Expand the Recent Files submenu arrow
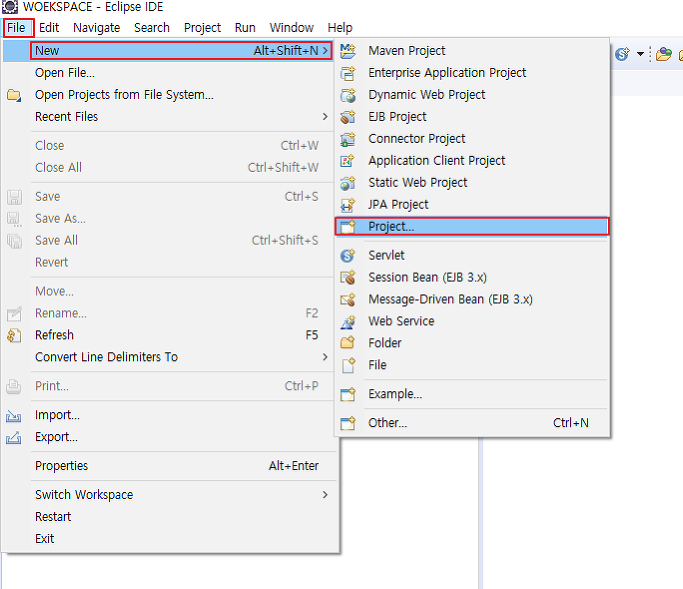683x589 pixels. tap(325, 116)
